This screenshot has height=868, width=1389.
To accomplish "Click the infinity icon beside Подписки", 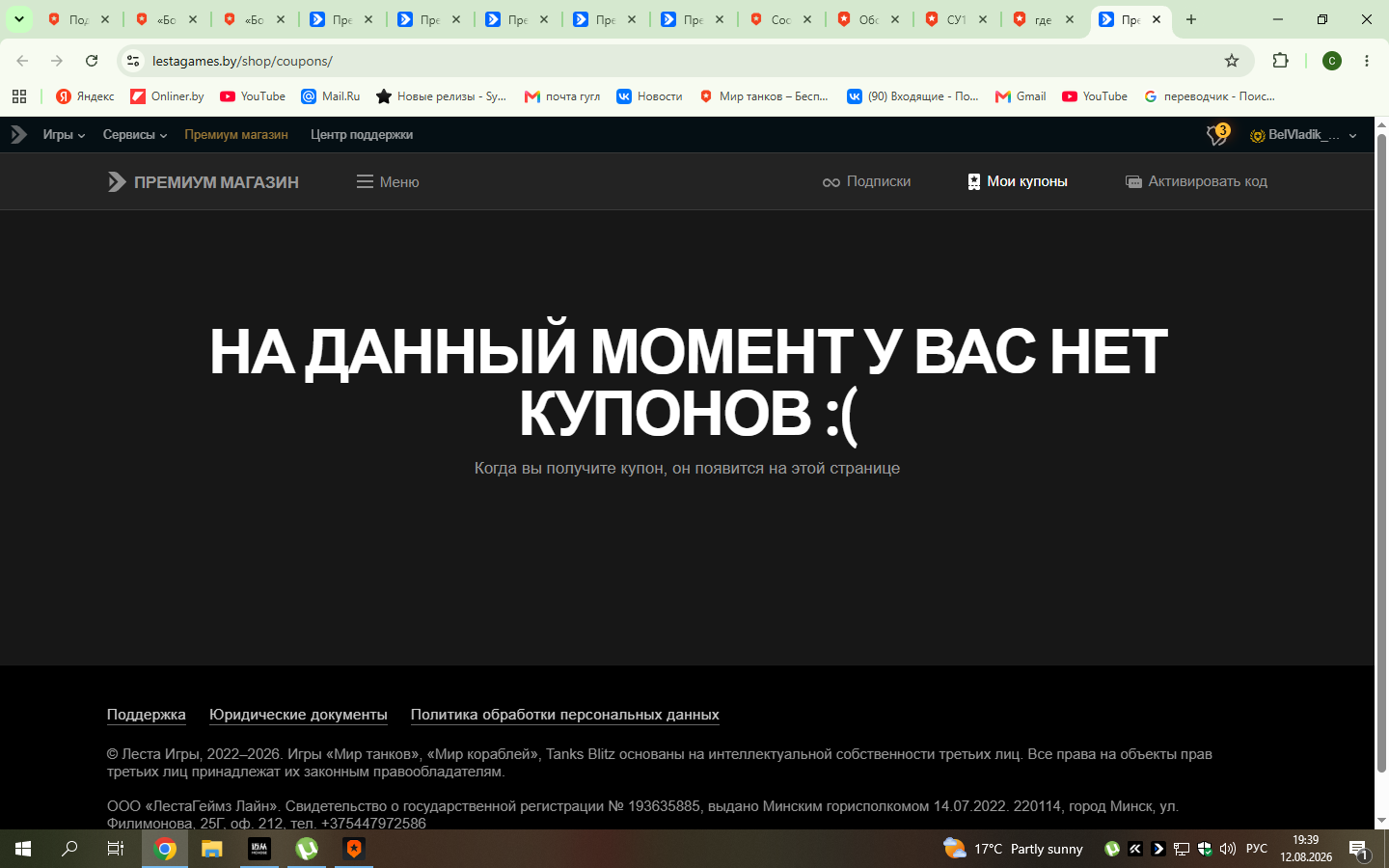I will coord(831,182).
